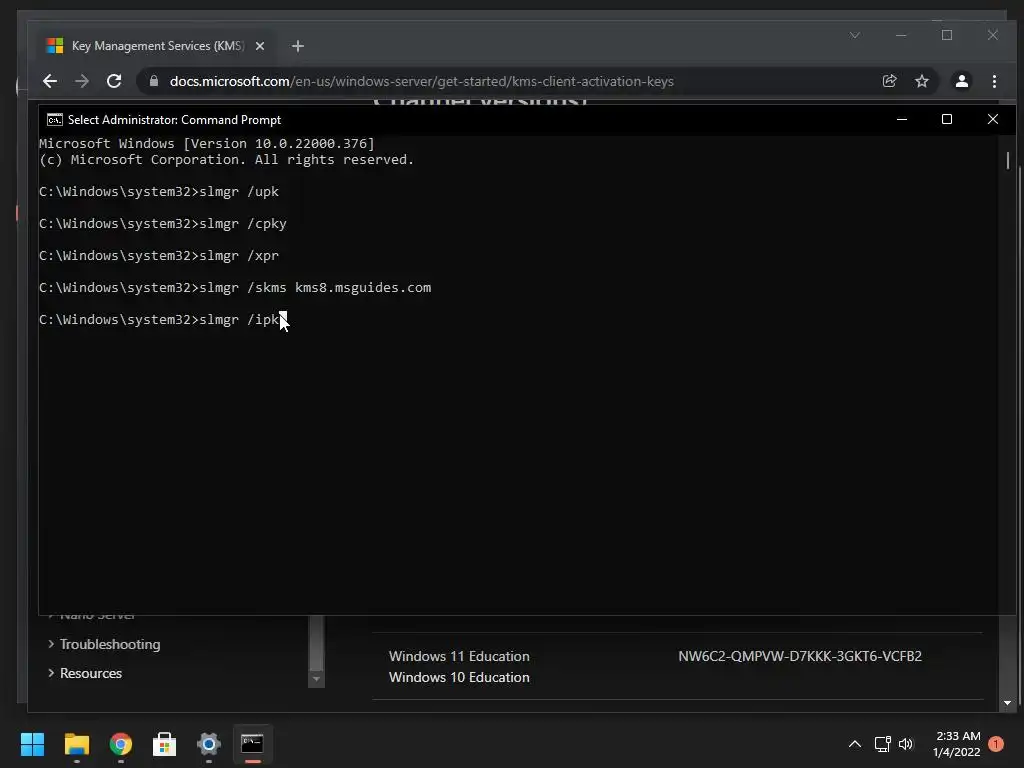The height and width of the screenshot is (768, 1024).
Task: Open Microsoft Store from the taskbar
Action: [165, 744]
